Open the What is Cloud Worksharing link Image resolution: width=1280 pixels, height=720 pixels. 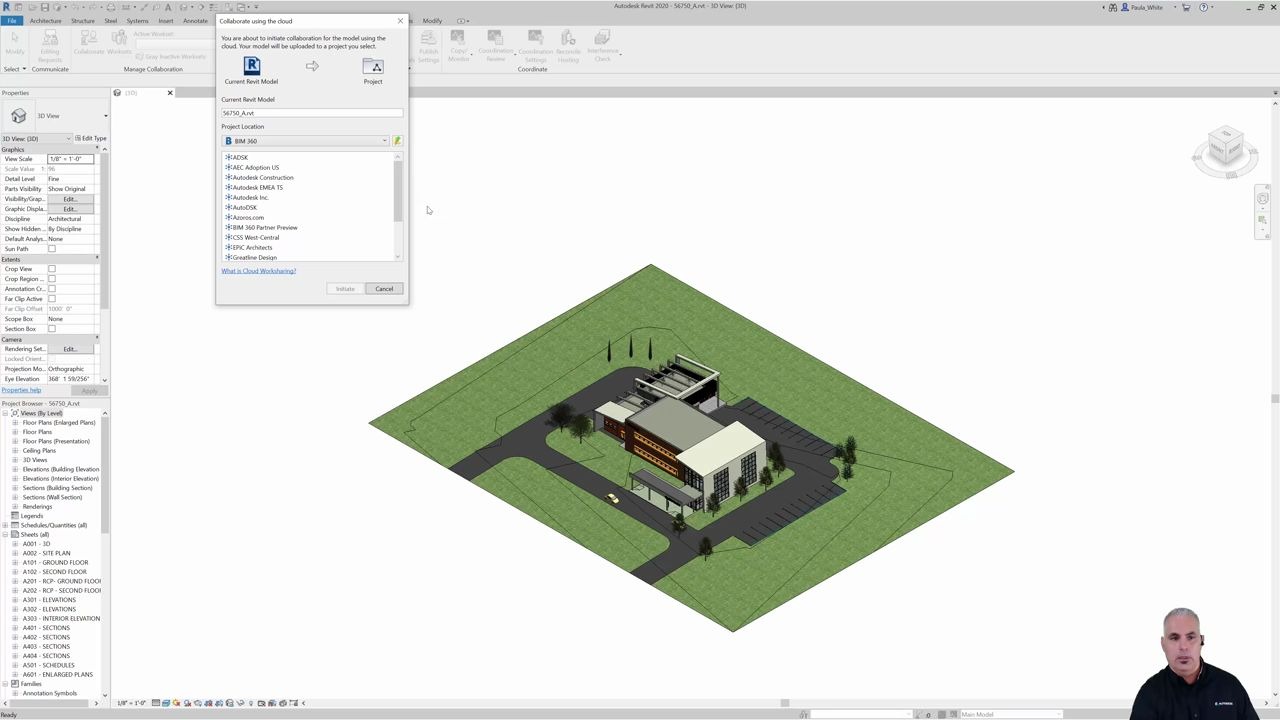click(259, 271)
